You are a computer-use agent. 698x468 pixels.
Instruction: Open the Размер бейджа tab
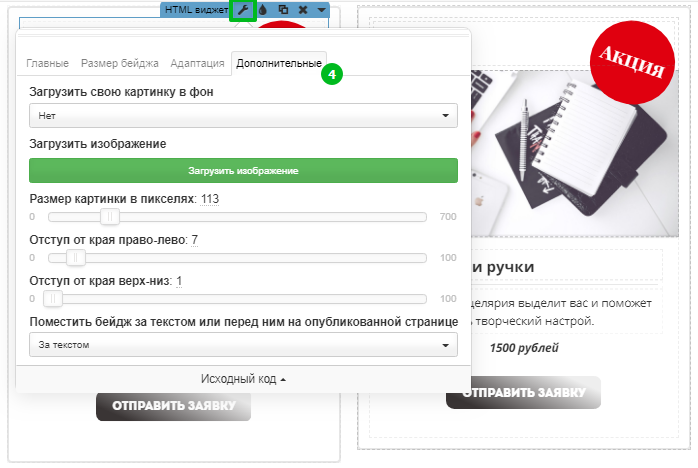point(119,63)
